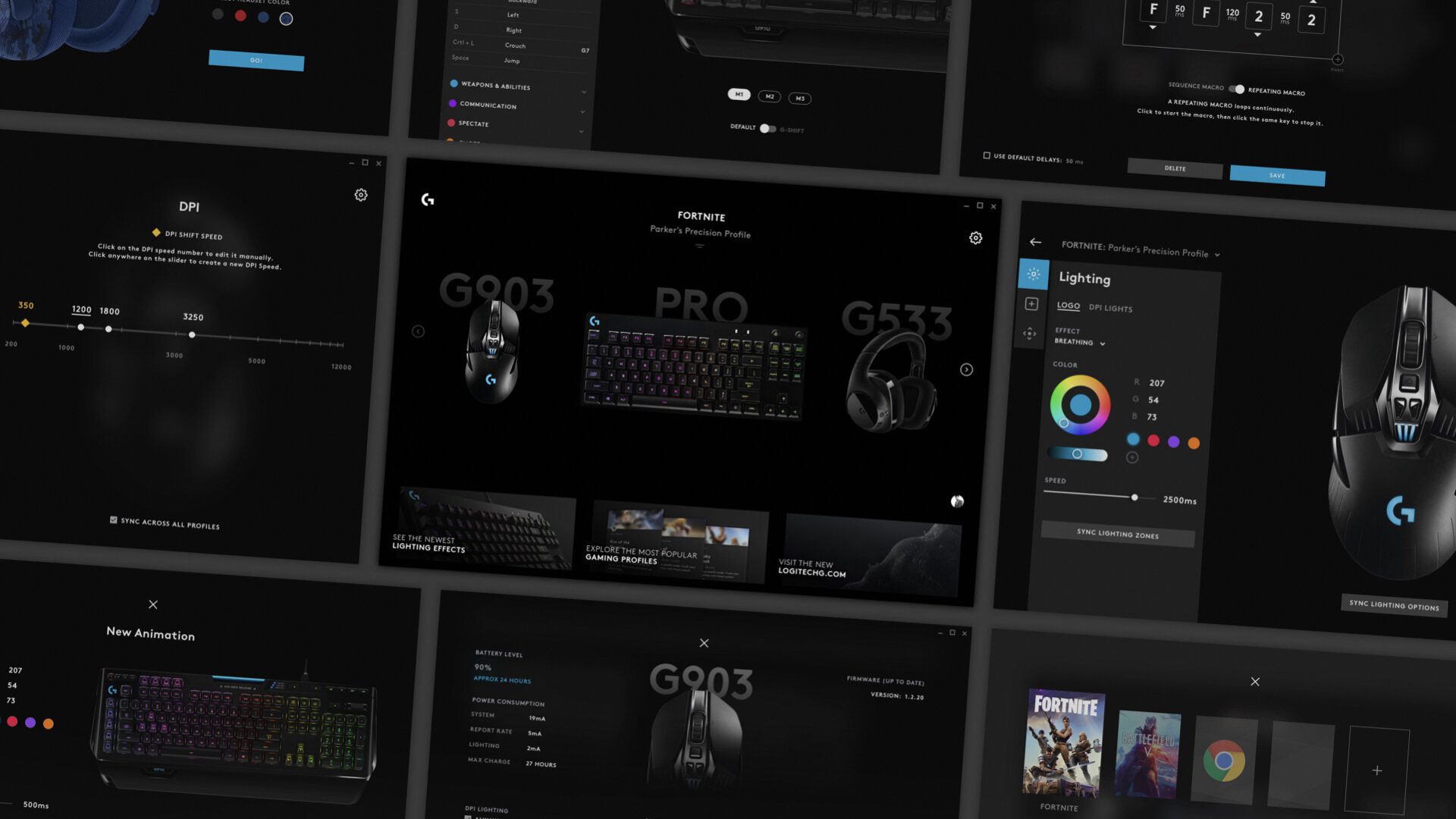
Task: Open settings gear in the DPI window
Action: click(361, 195)
